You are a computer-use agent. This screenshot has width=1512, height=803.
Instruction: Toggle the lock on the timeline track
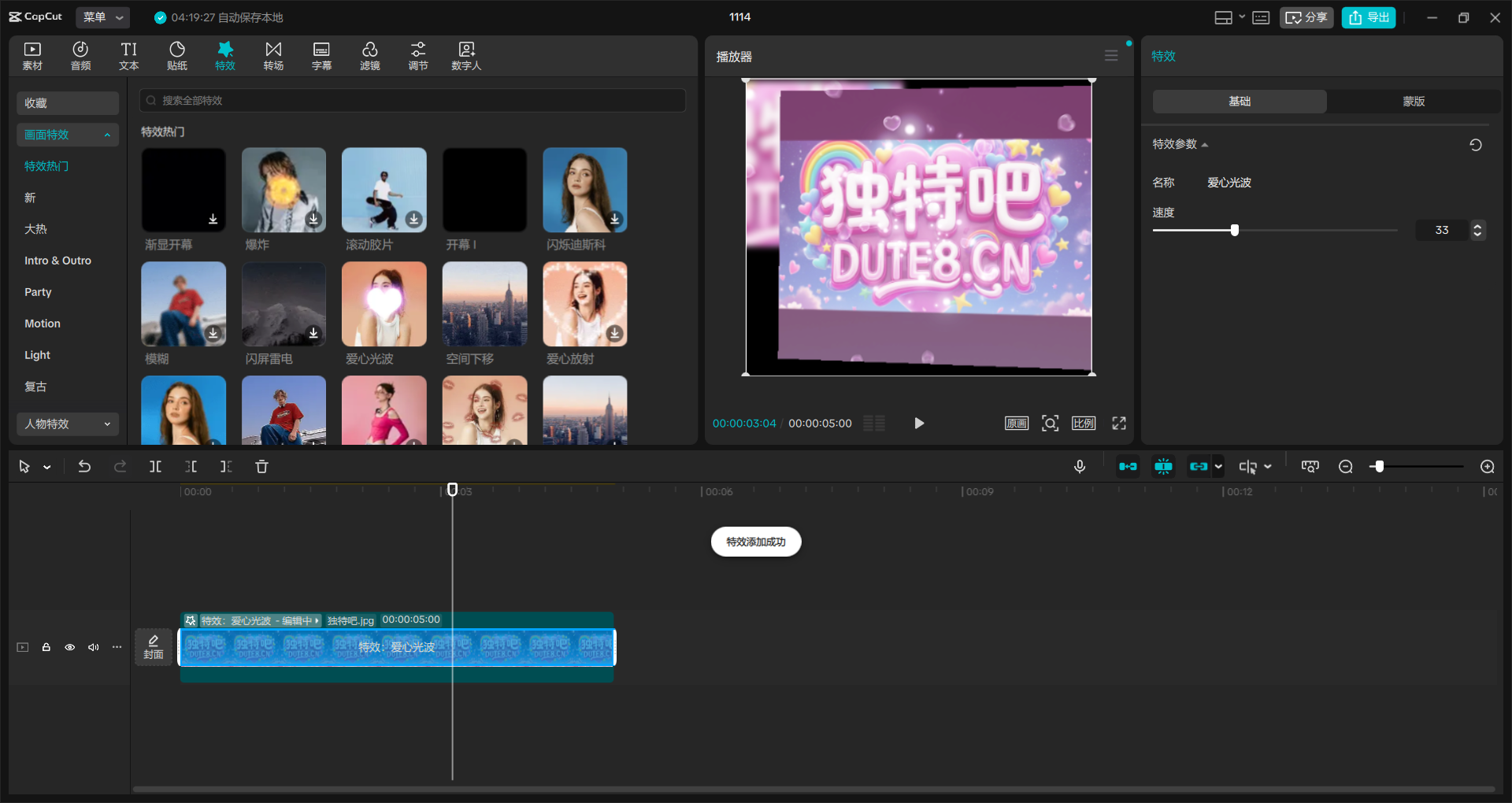tap(46, 646)
